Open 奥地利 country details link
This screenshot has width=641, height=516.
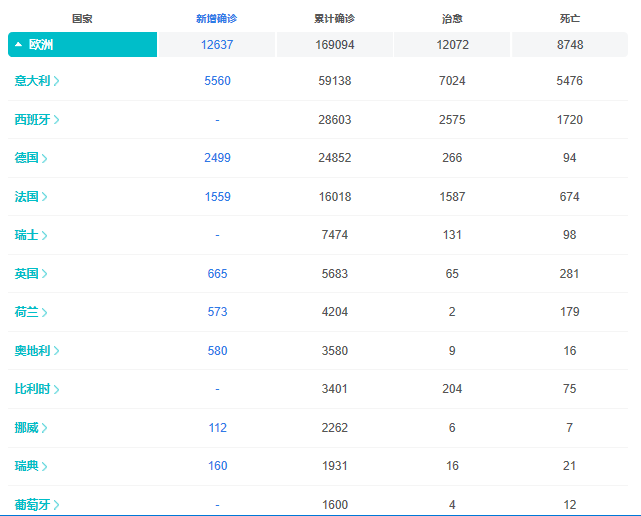click(x=37, y=351)
